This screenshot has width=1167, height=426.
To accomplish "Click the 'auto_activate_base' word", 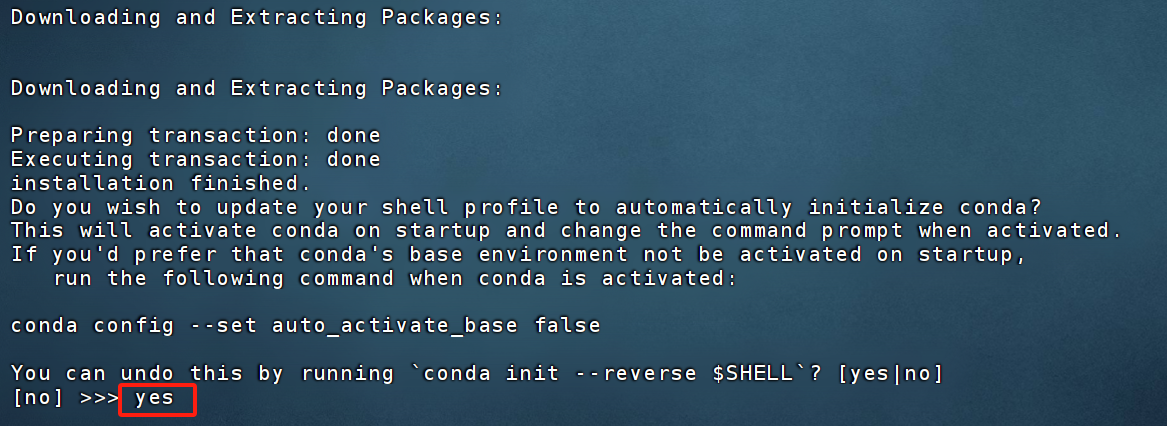I will click(x=395, y=326).
